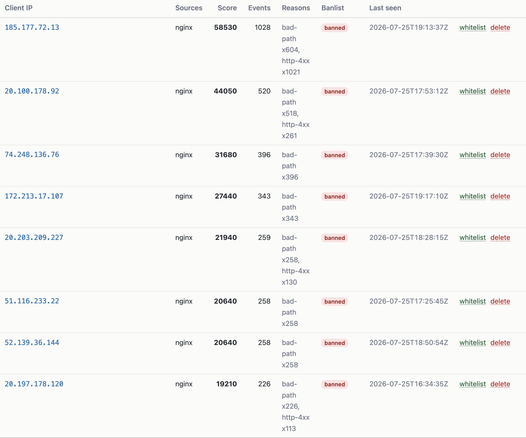Open client IP 20.203.209.227
Screen dimensions: 526x438
(x=34, y=237)
